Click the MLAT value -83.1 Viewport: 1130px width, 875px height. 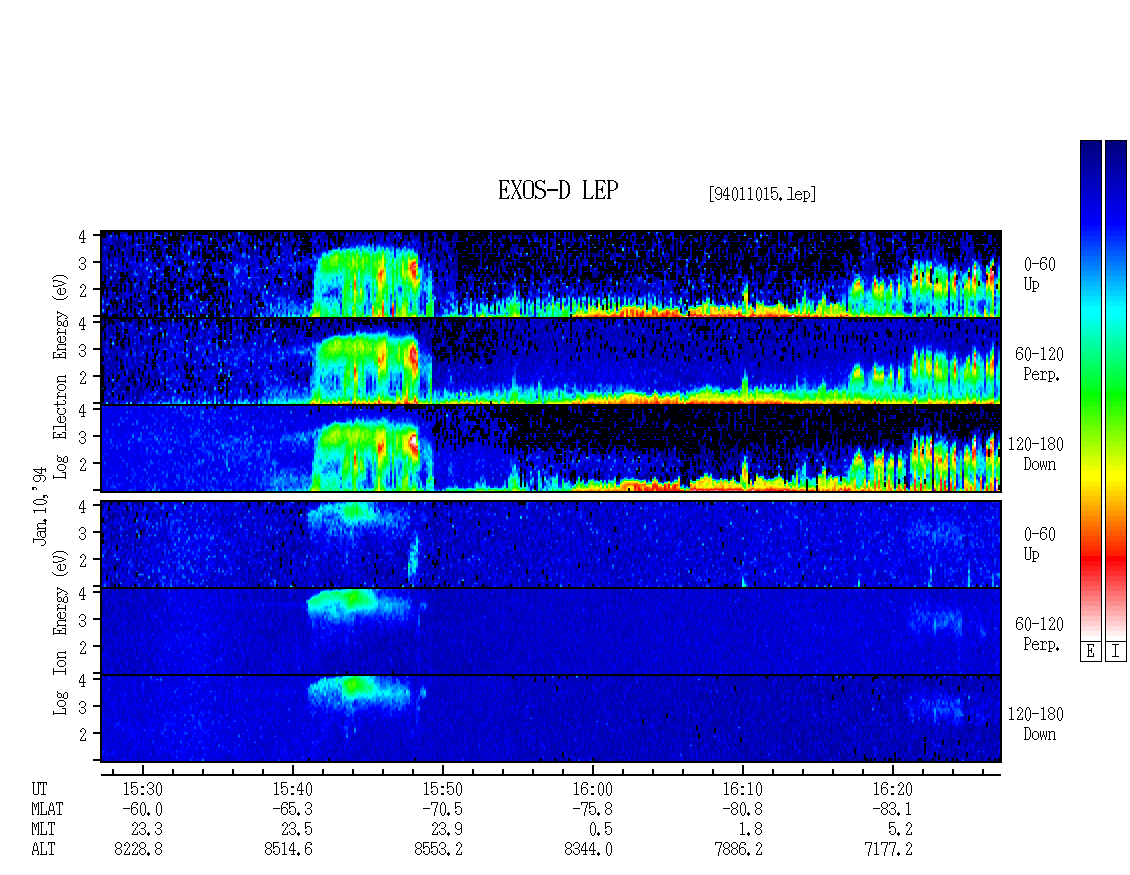(x=892, y=809)
